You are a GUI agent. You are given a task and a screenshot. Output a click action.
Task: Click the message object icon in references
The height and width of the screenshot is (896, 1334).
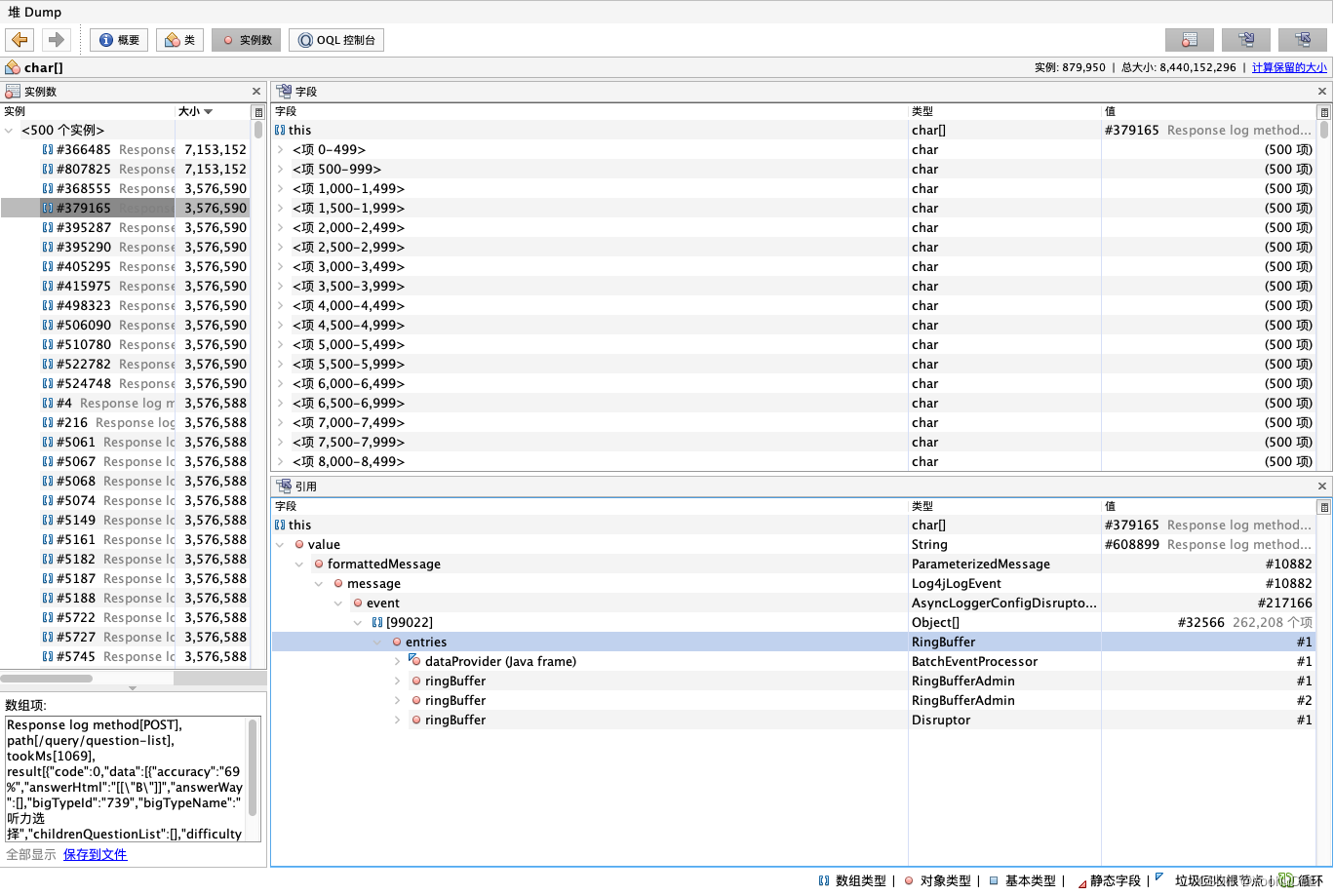click(x=338, y=584)
